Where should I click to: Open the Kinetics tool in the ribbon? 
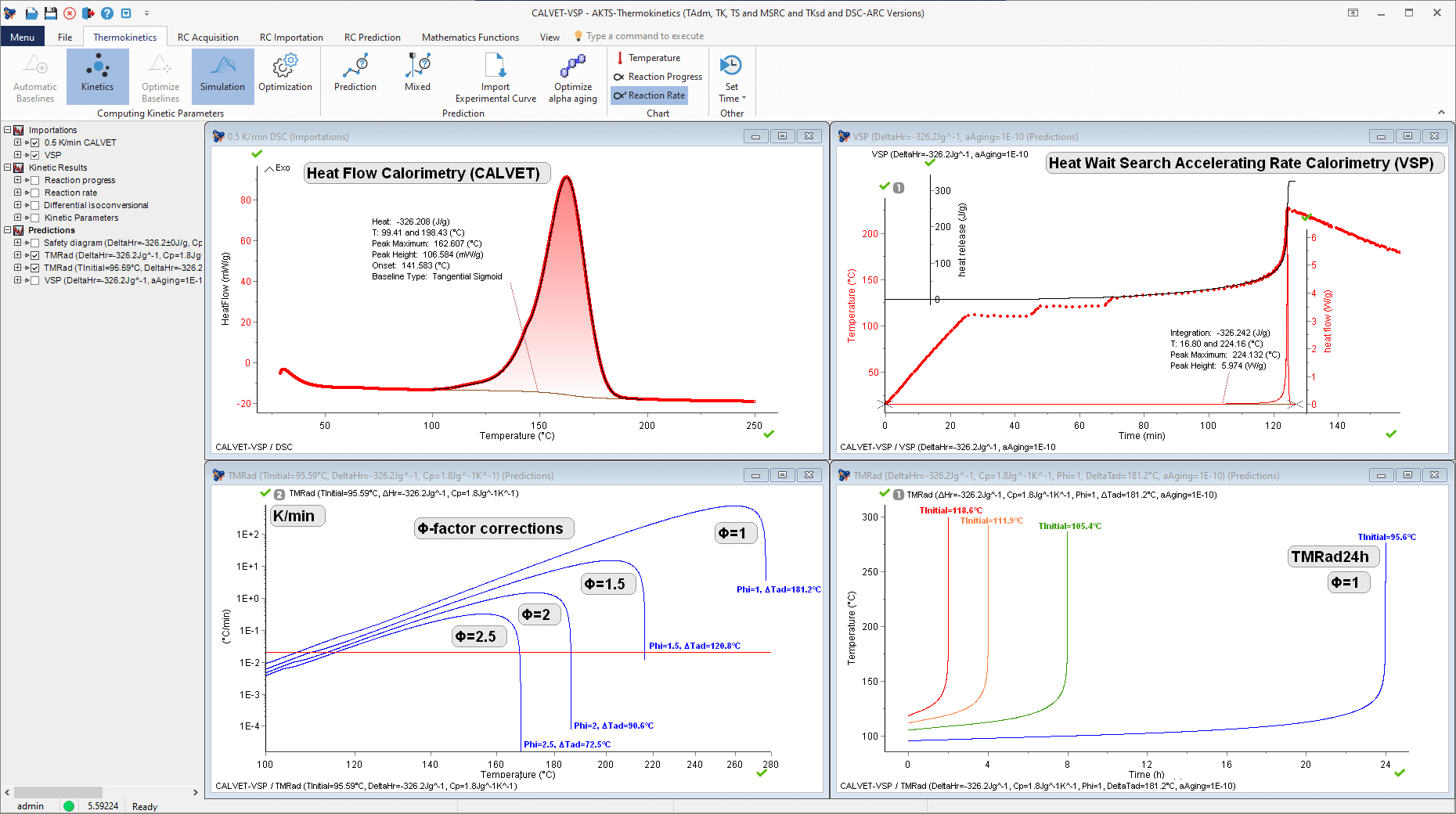click(x=97, y=76)
